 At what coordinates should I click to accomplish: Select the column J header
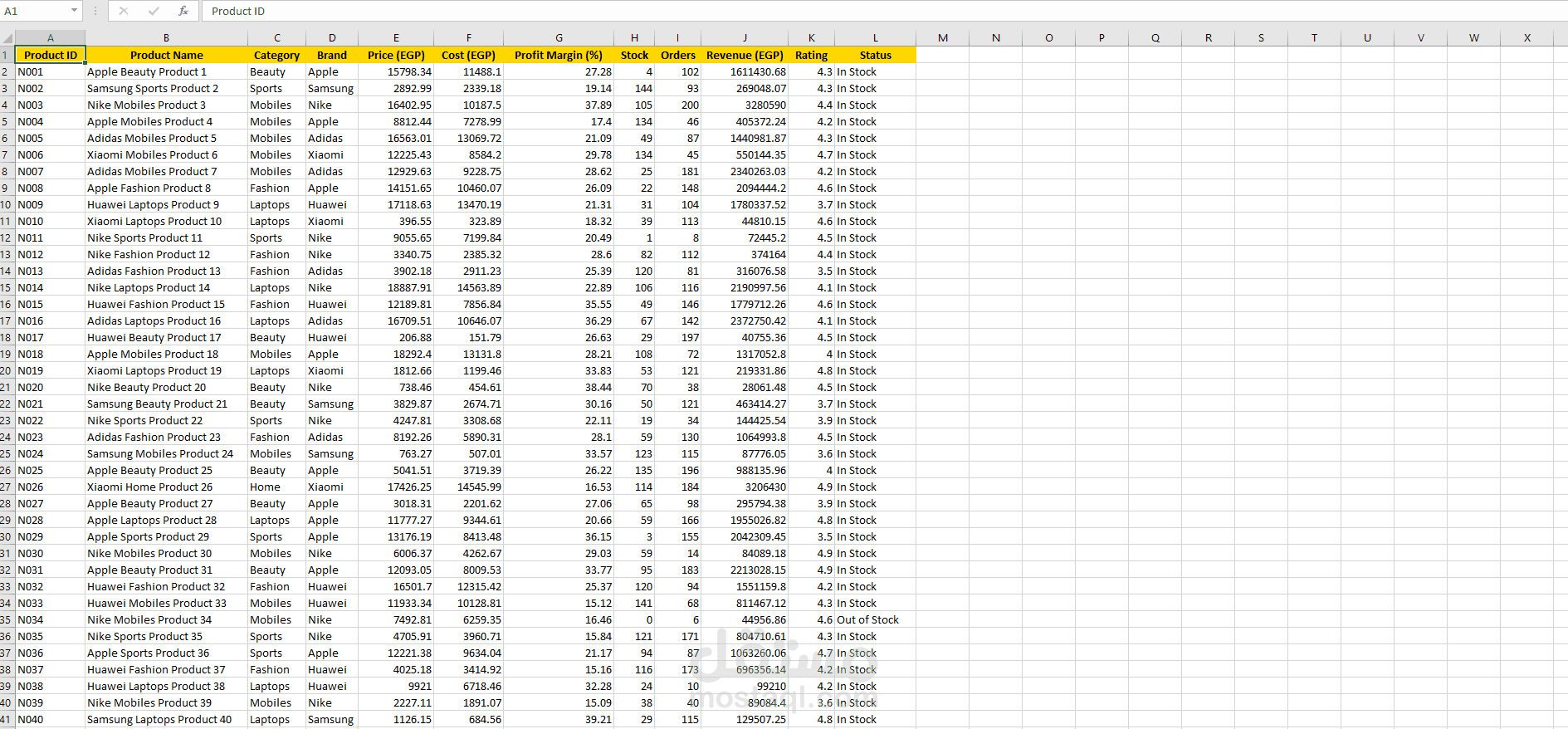point(745,37)
